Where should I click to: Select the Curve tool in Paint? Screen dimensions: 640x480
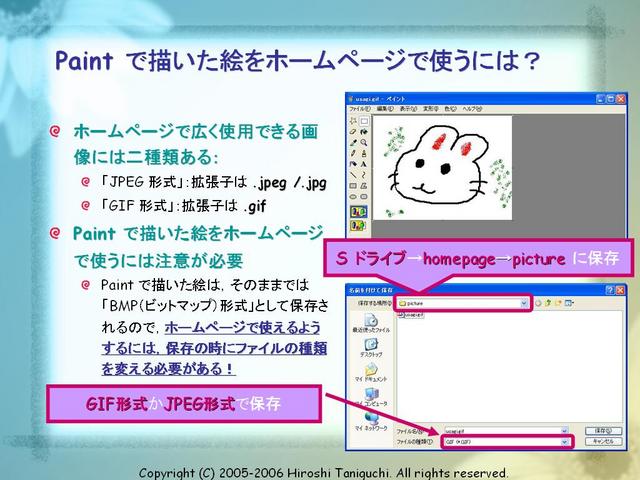click(x=364, y=175)
